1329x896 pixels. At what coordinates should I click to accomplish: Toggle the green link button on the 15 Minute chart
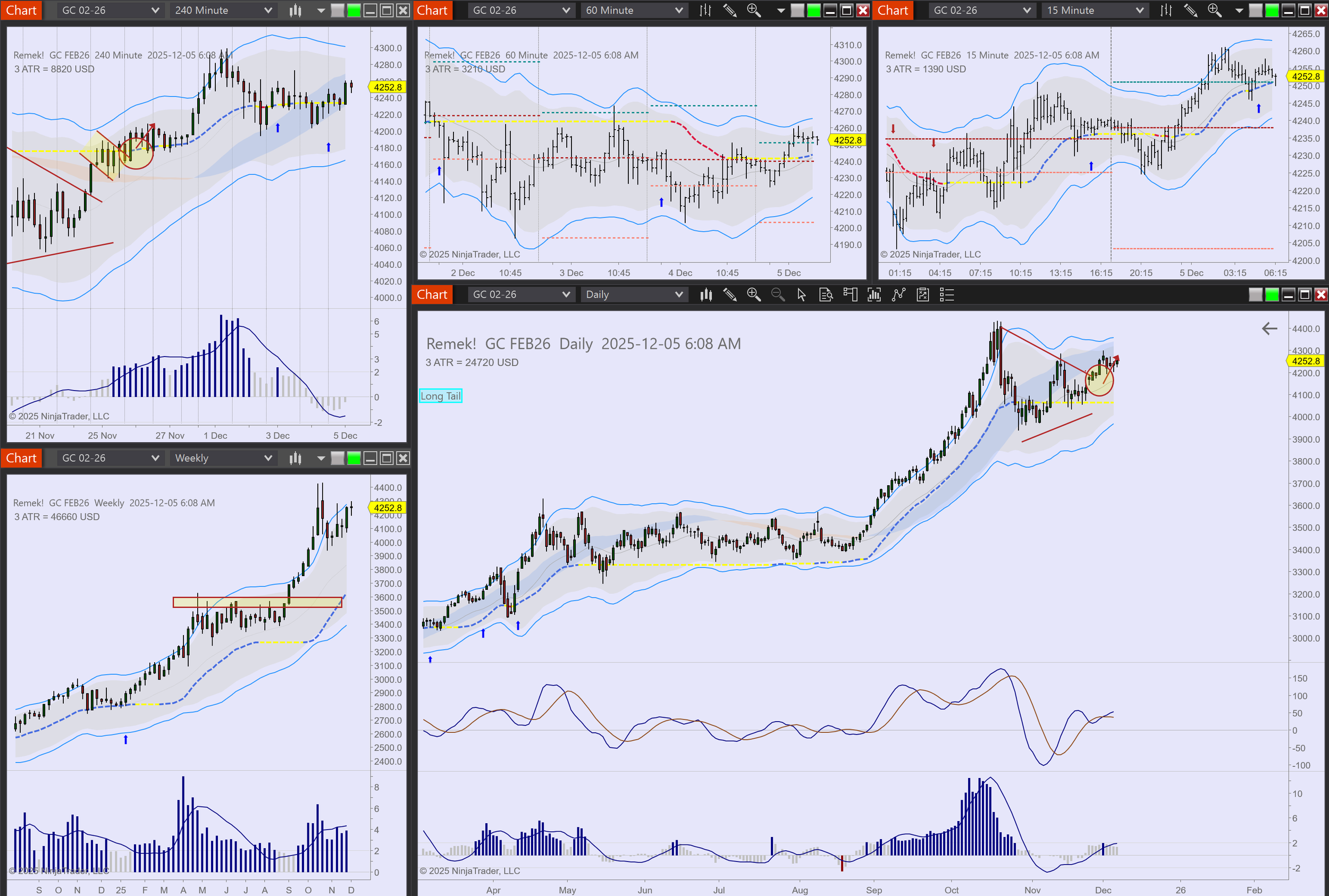pyautogui.click(x=1272, y=10)
